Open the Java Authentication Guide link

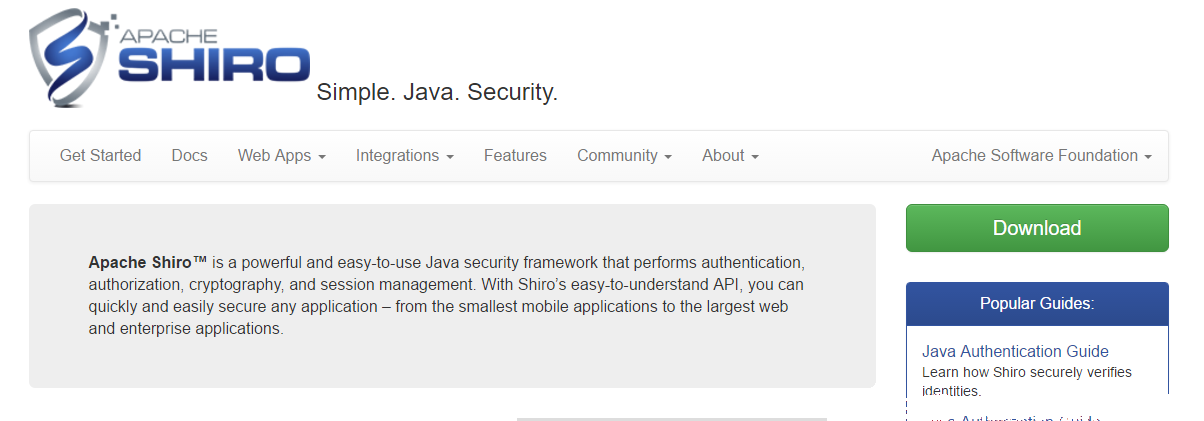pyautogui.click(x=1015, y=351)
